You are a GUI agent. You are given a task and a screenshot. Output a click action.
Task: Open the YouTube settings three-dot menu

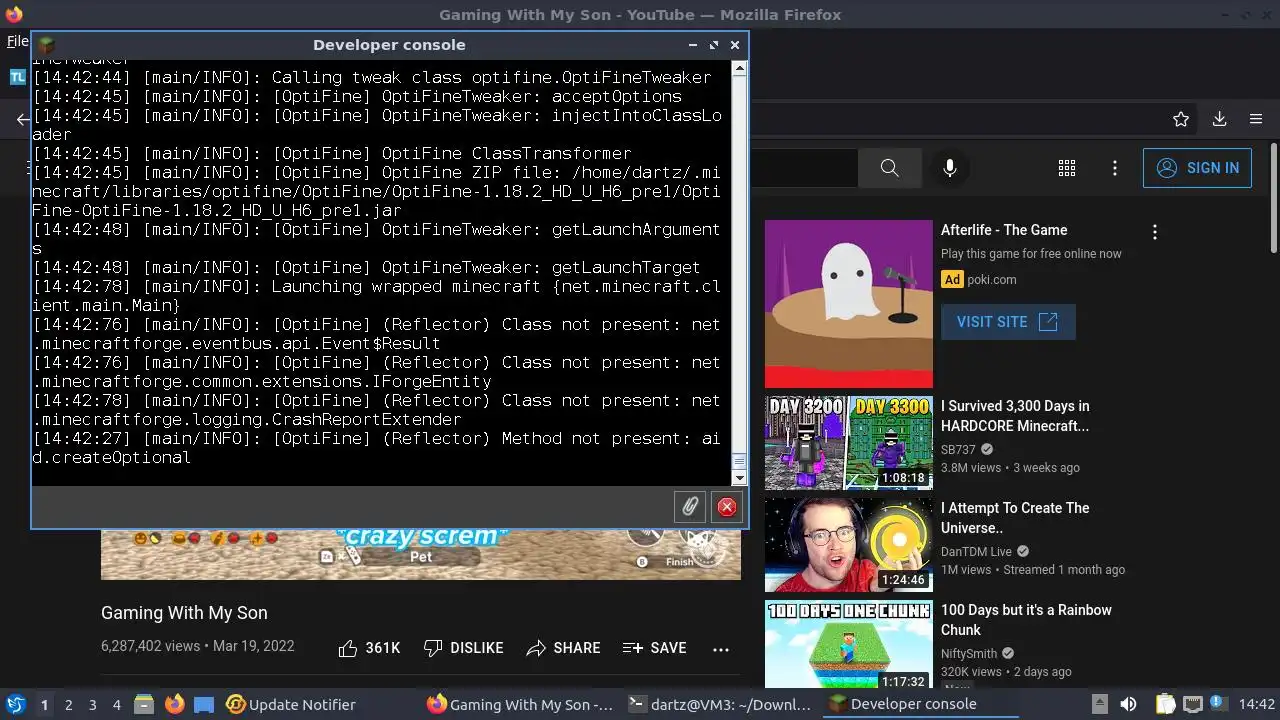(1115, 168)
